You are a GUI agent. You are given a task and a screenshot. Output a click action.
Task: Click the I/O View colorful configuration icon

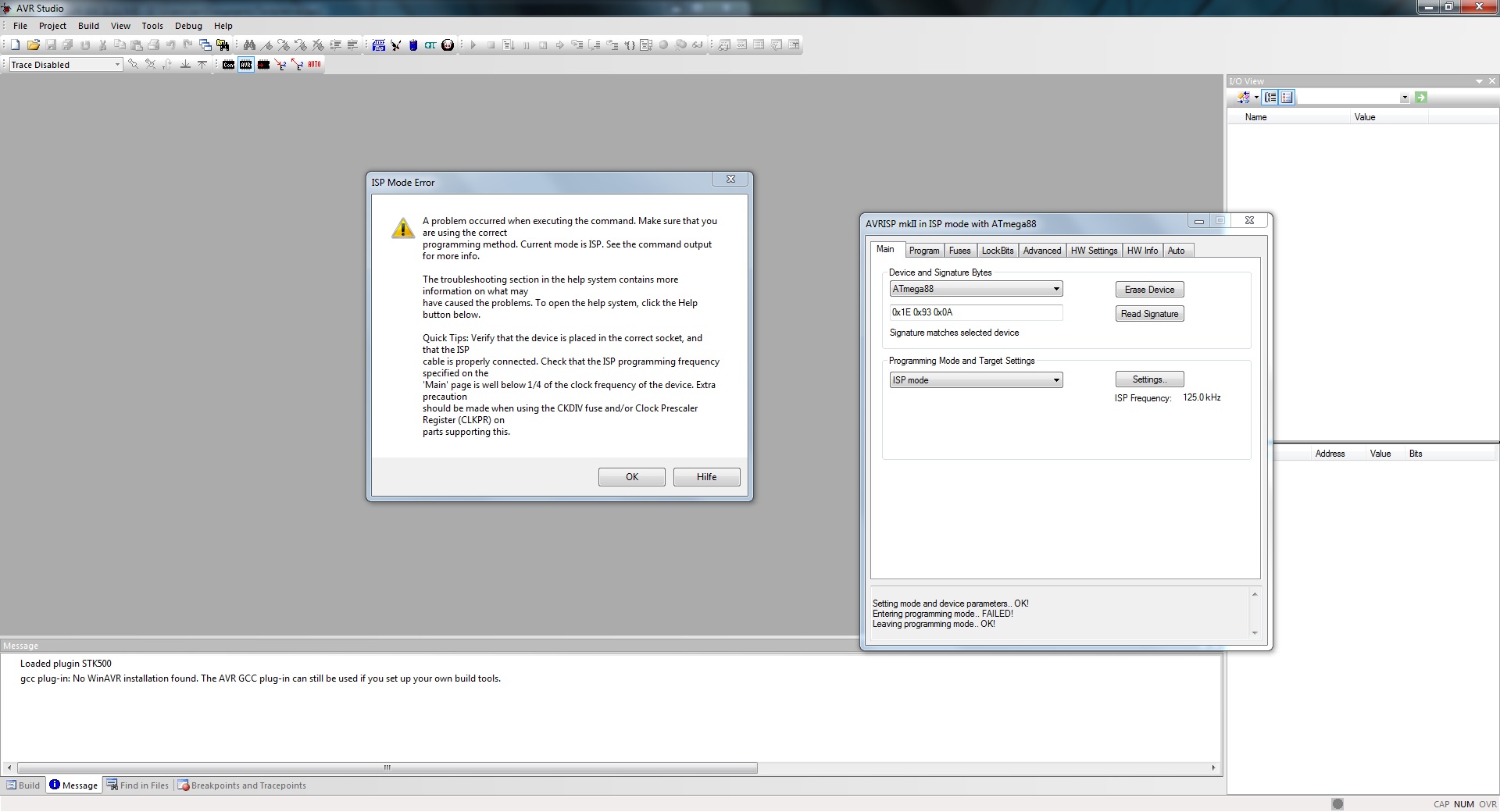click(1243, 98)
